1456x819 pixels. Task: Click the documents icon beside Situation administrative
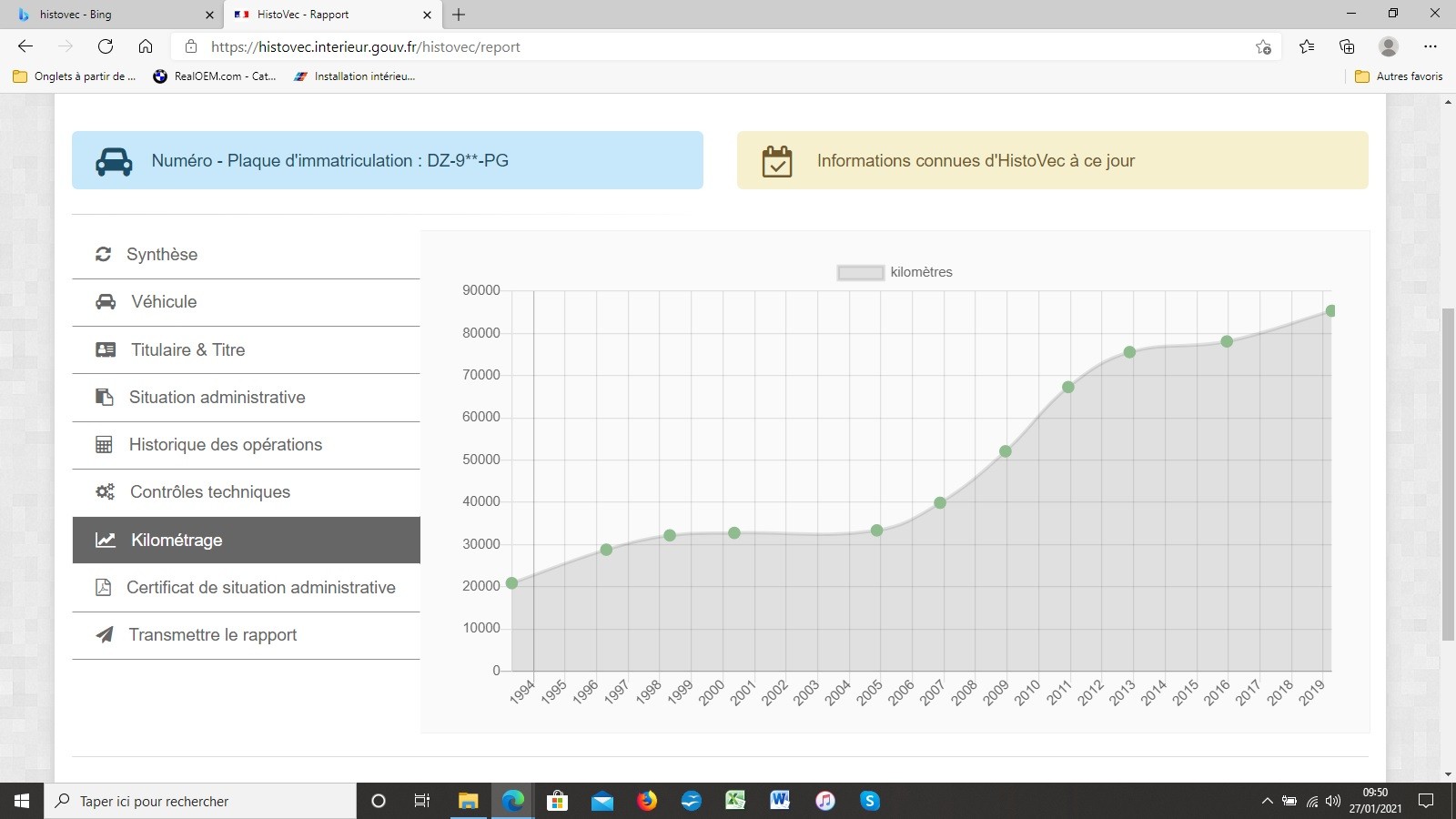(x=105, y=398)
